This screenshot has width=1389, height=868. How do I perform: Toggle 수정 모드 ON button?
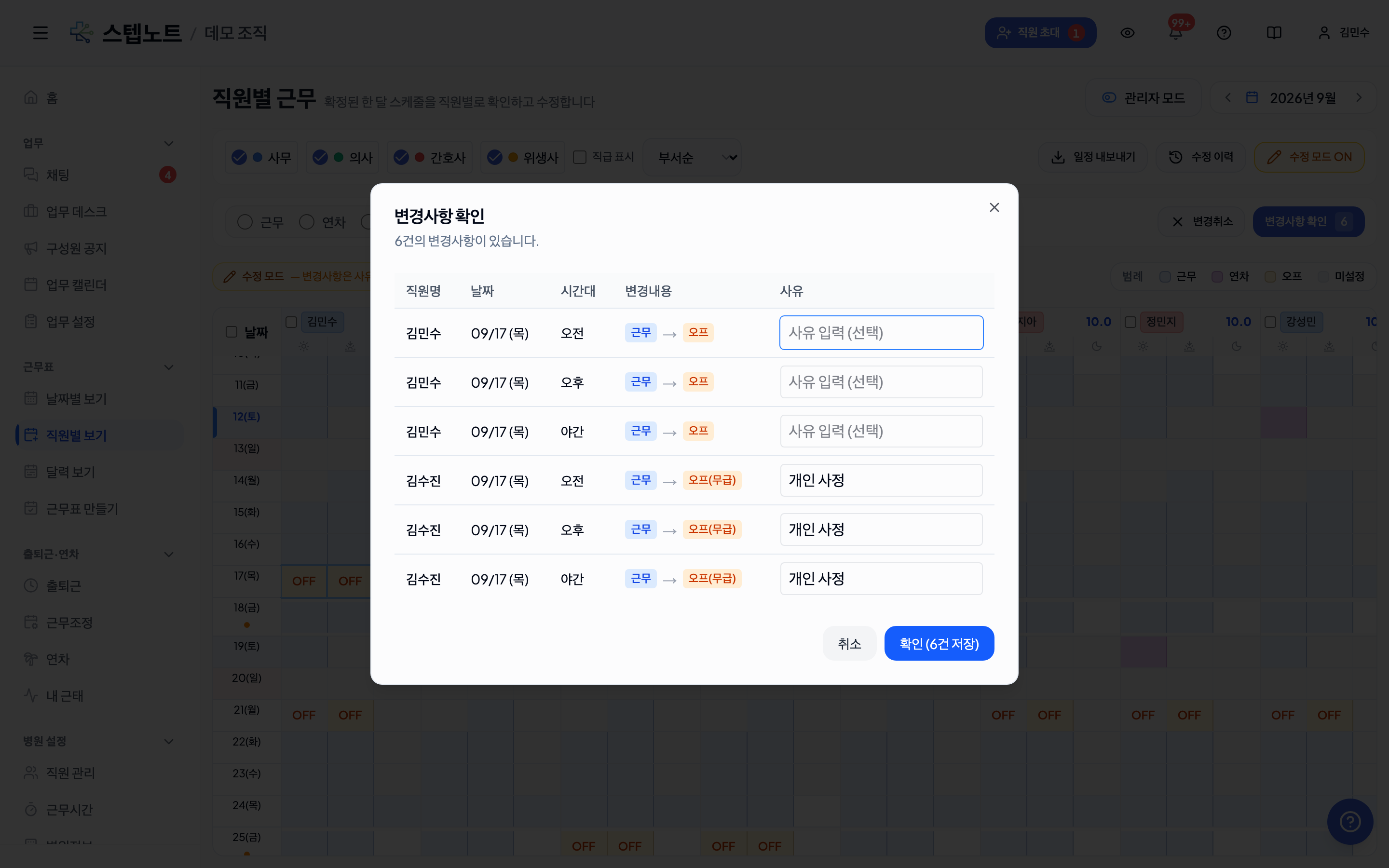coord(1309,157)
